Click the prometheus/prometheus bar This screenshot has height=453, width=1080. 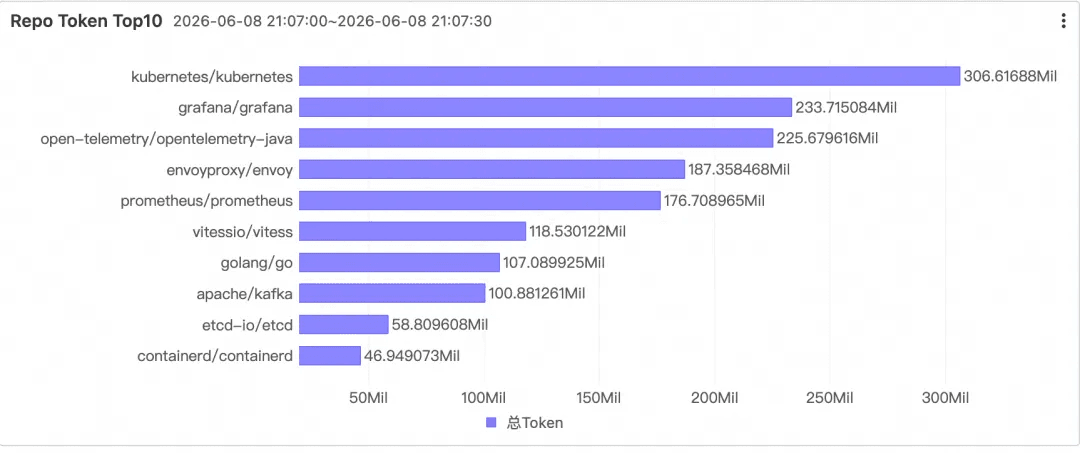(x=480, y=200)
